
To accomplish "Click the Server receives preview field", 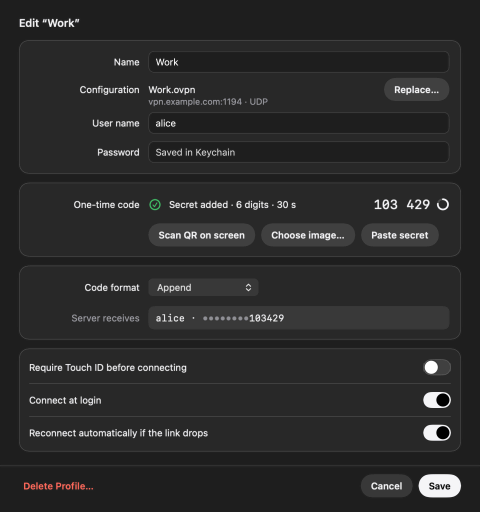I will click(299, 318).
